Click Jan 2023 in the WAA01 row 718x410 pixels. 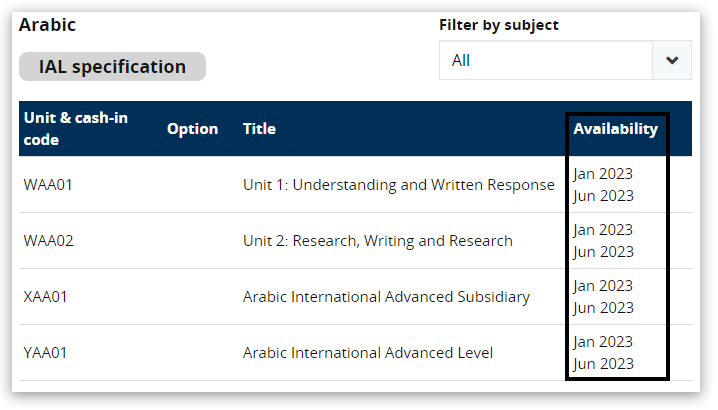tap(603, 174)
